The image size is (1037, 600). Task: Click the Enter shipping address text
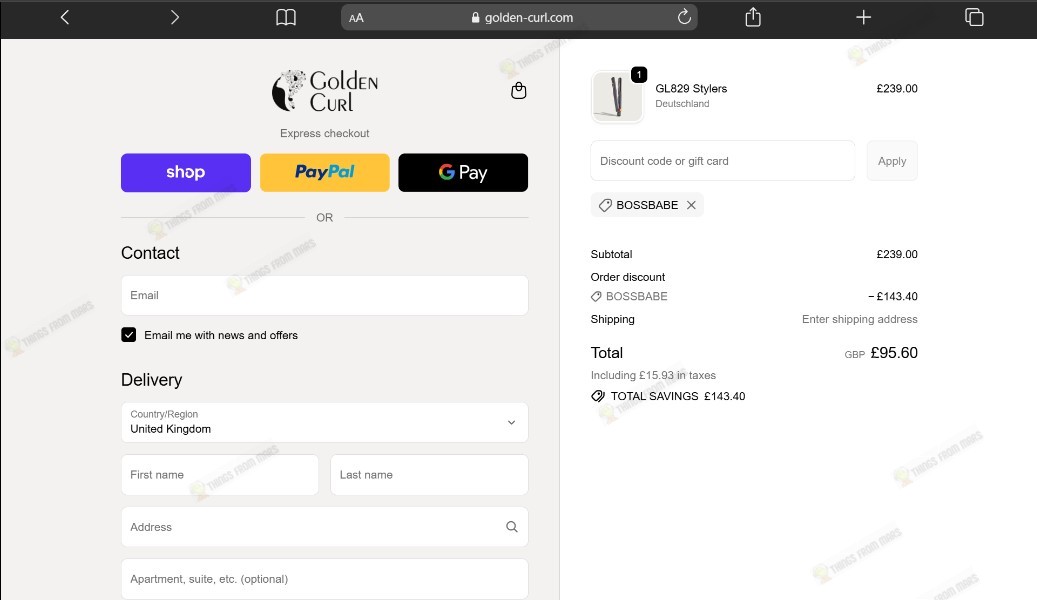coord(860,319)
